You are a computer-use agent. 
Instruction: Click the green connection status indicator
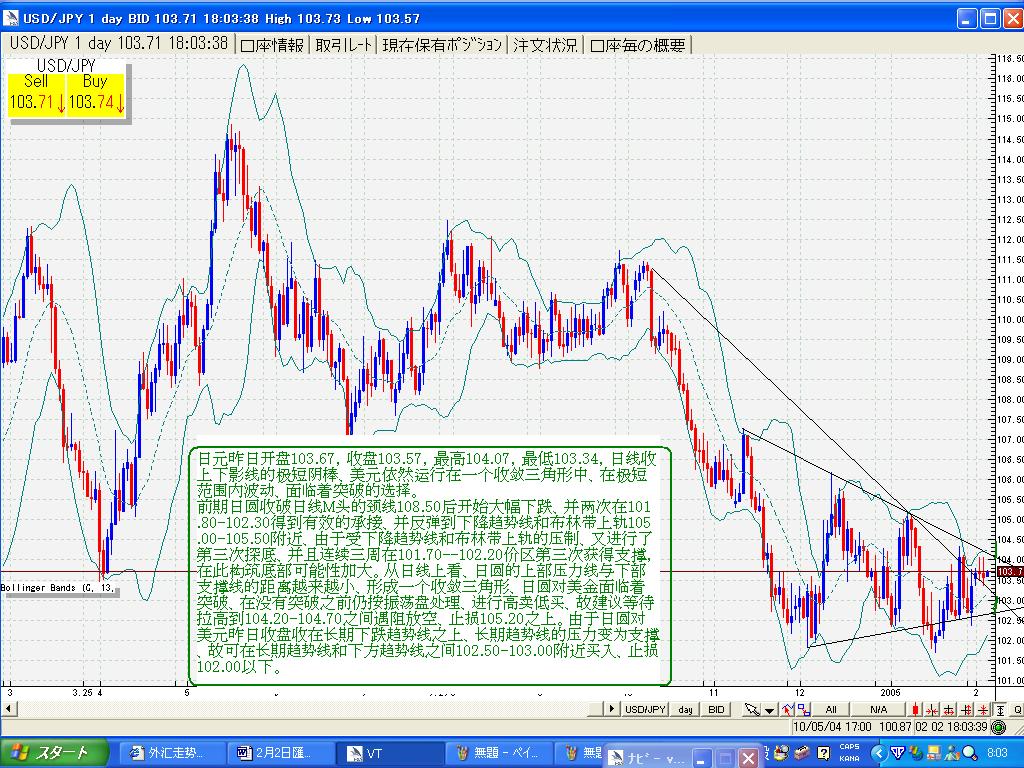coord(999,727)
